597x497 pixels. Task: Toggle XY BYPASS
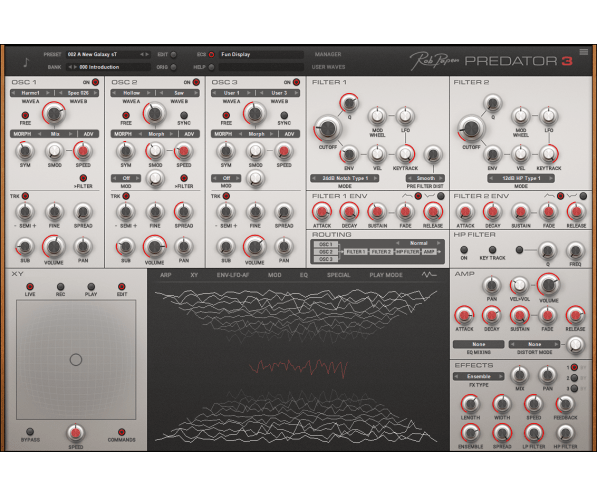point(30,431)
